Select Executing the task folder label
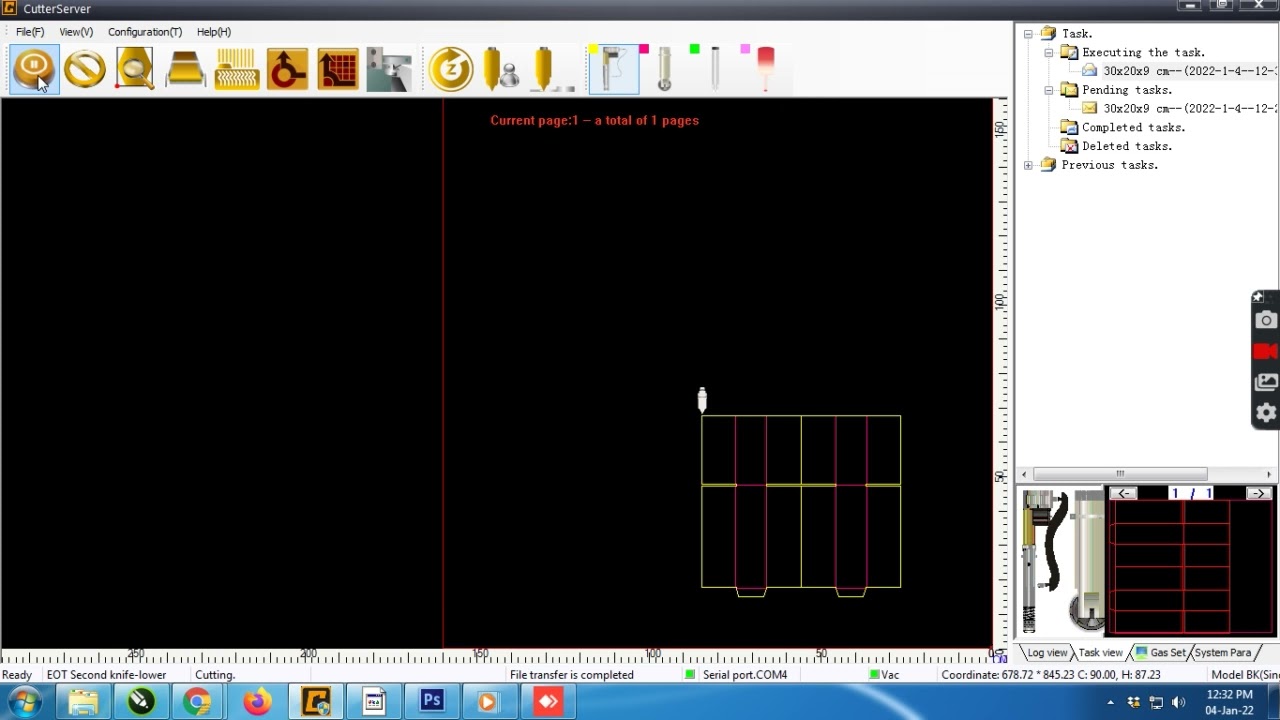 tap(1143, 52)
